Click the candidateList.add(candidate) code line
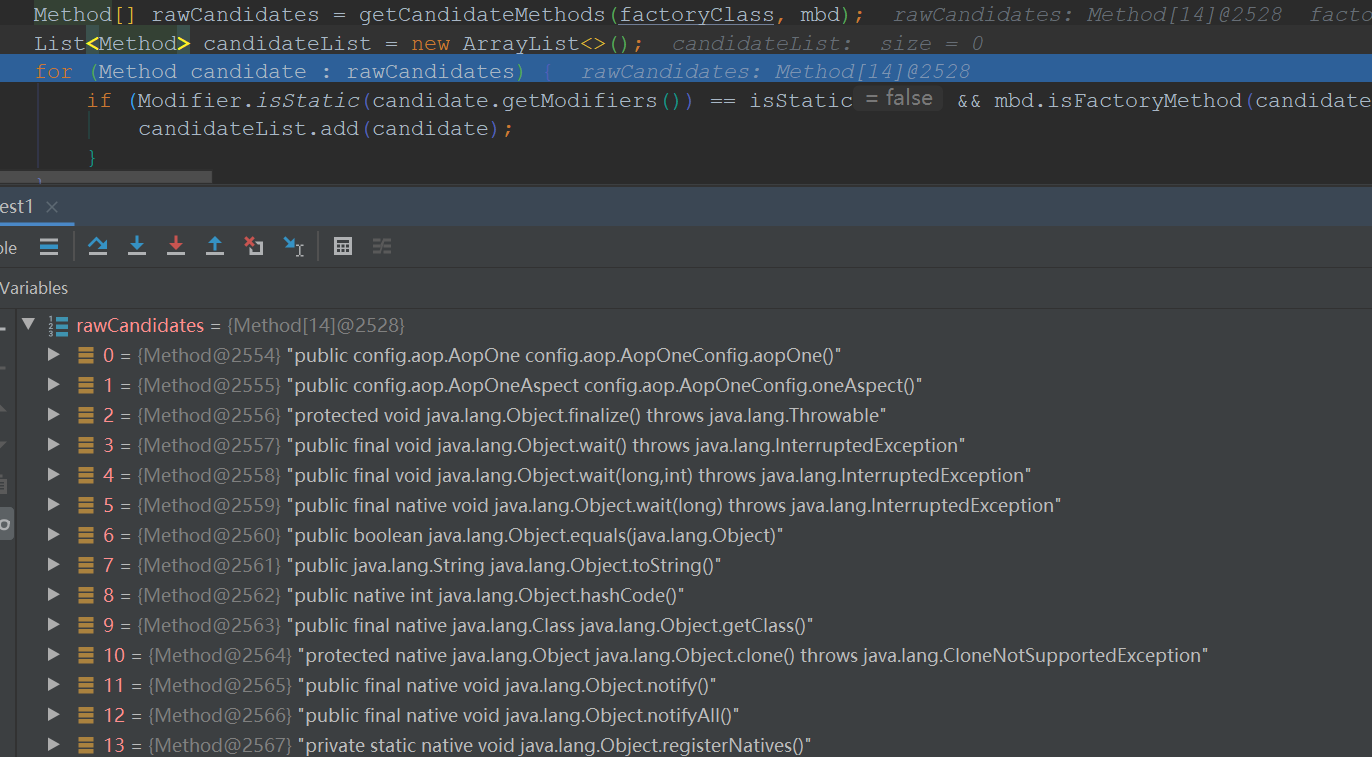 coord(325,129)
